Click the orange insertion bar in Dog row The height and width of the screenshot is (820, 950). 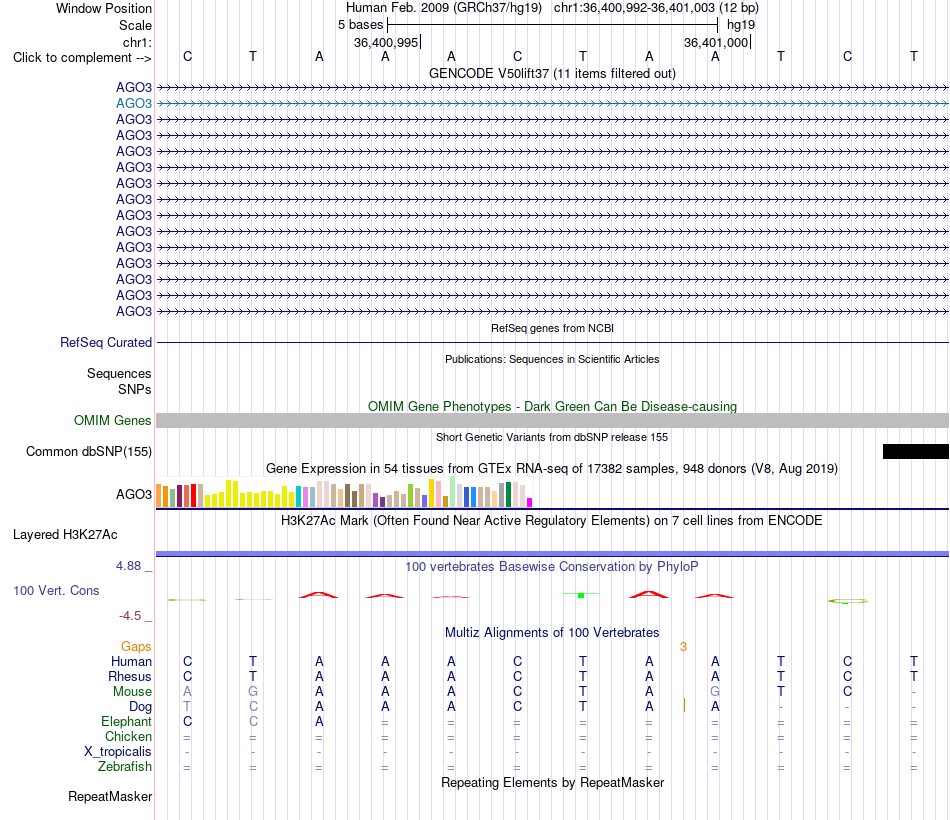[x=684, y=705]
